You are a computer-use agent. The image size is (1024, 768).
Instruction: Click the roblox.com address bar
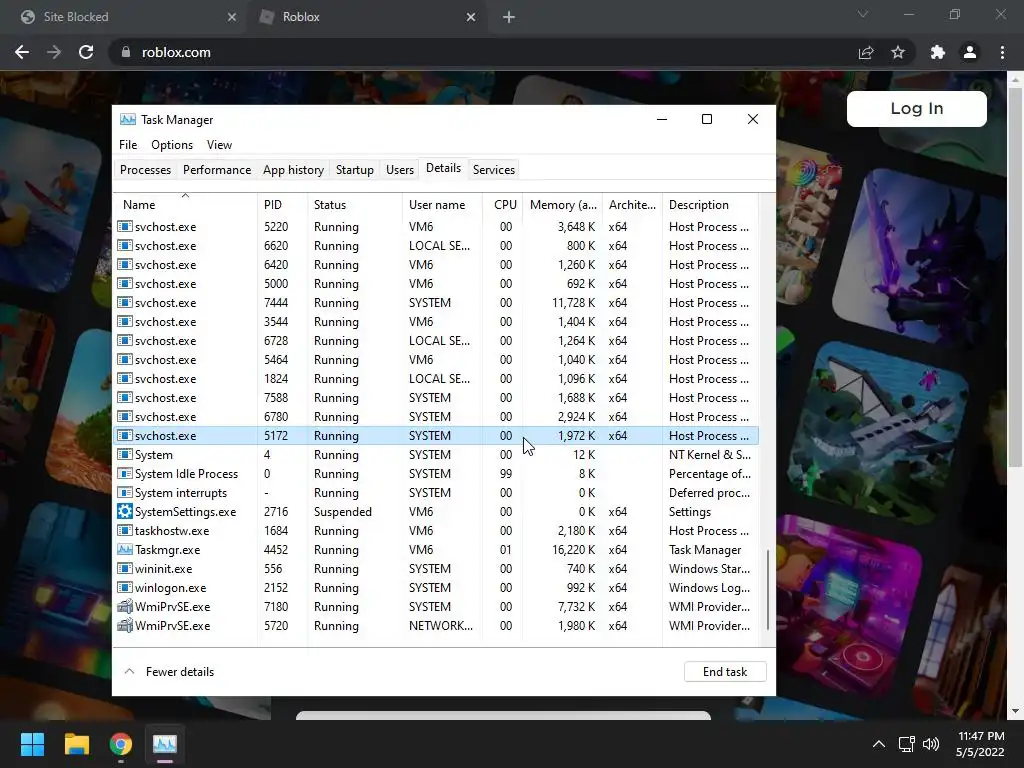pyautogui.click(x=483, y=52)
